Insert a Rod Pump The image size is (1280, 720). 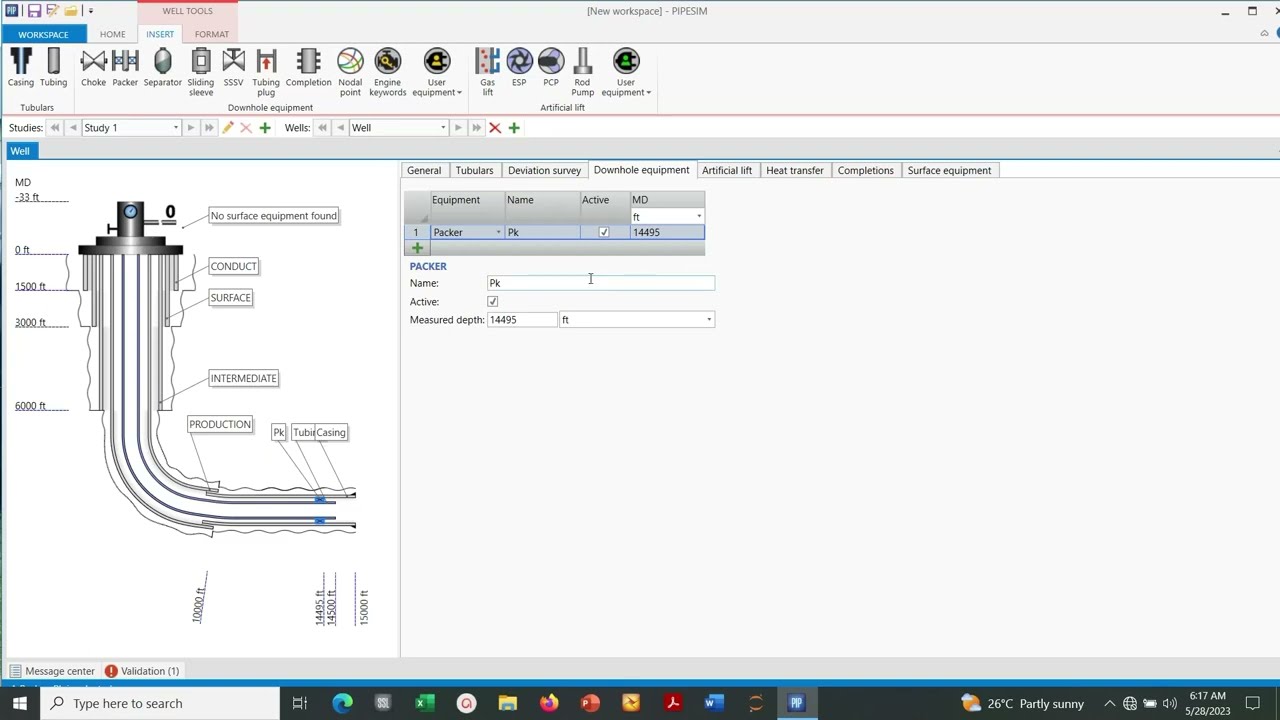583,73
